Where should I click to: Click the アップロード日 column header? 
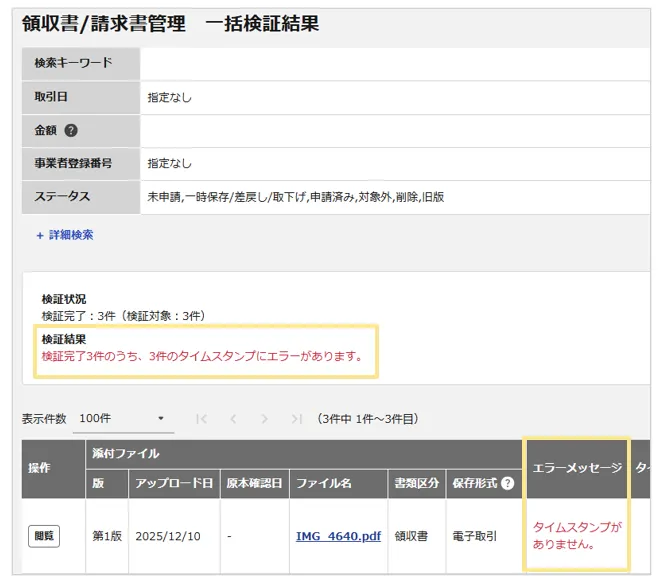pos(173,484)
